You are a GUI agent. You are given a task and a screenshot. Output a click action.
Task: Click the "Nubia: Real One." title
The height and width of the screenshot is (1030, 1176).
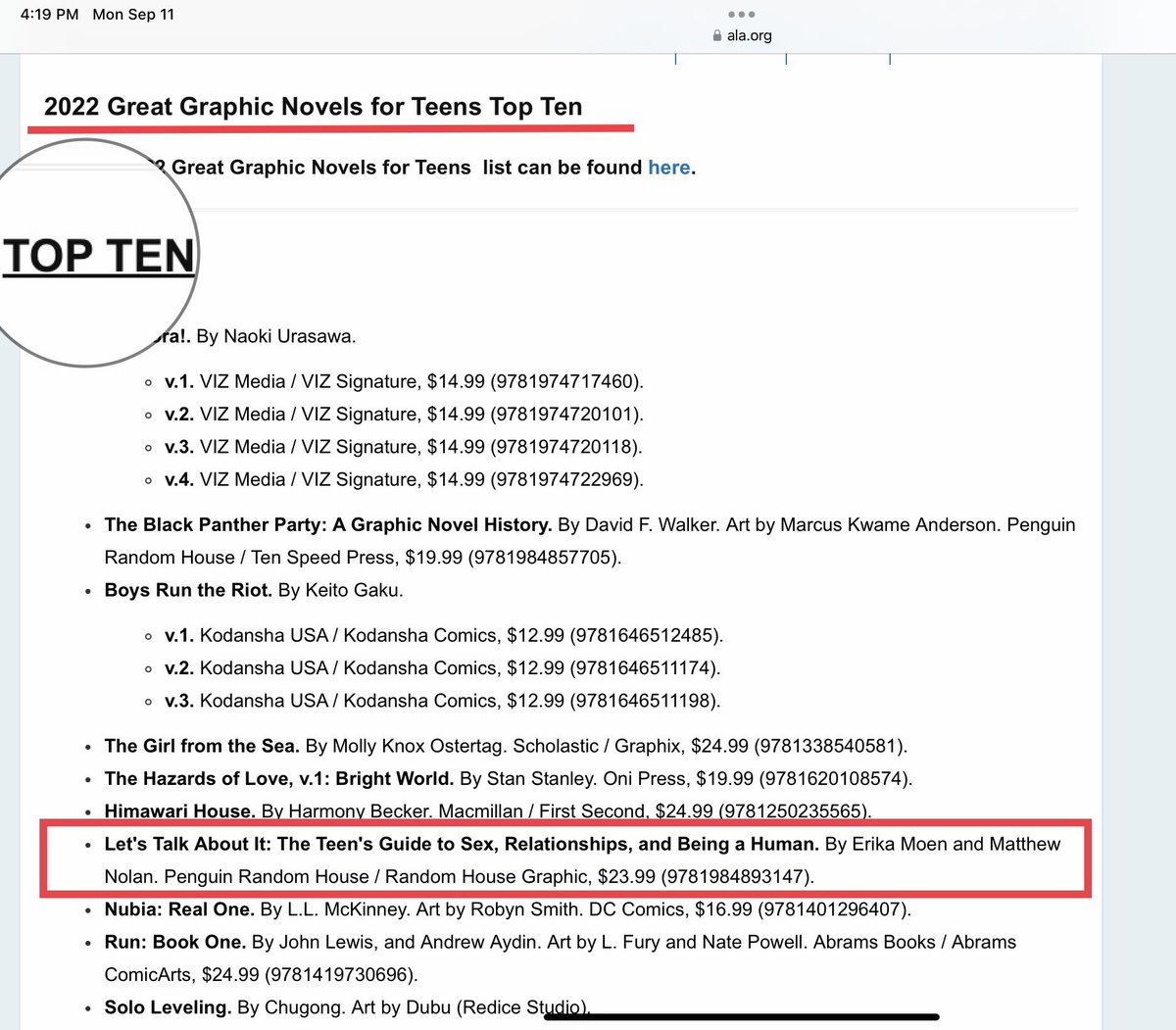(179, 909)
